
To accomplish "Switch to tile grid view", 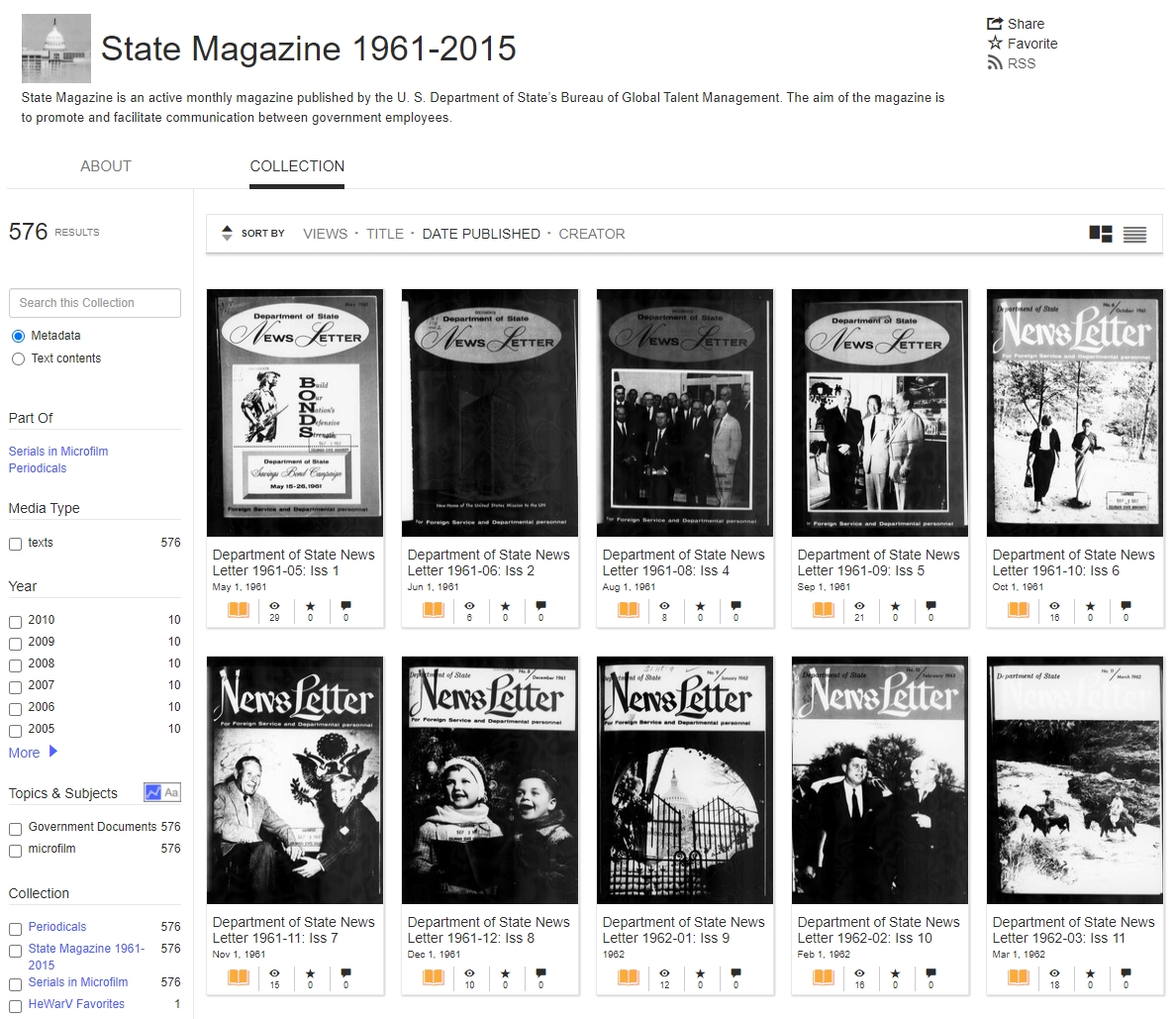I will click(1100, 234).
